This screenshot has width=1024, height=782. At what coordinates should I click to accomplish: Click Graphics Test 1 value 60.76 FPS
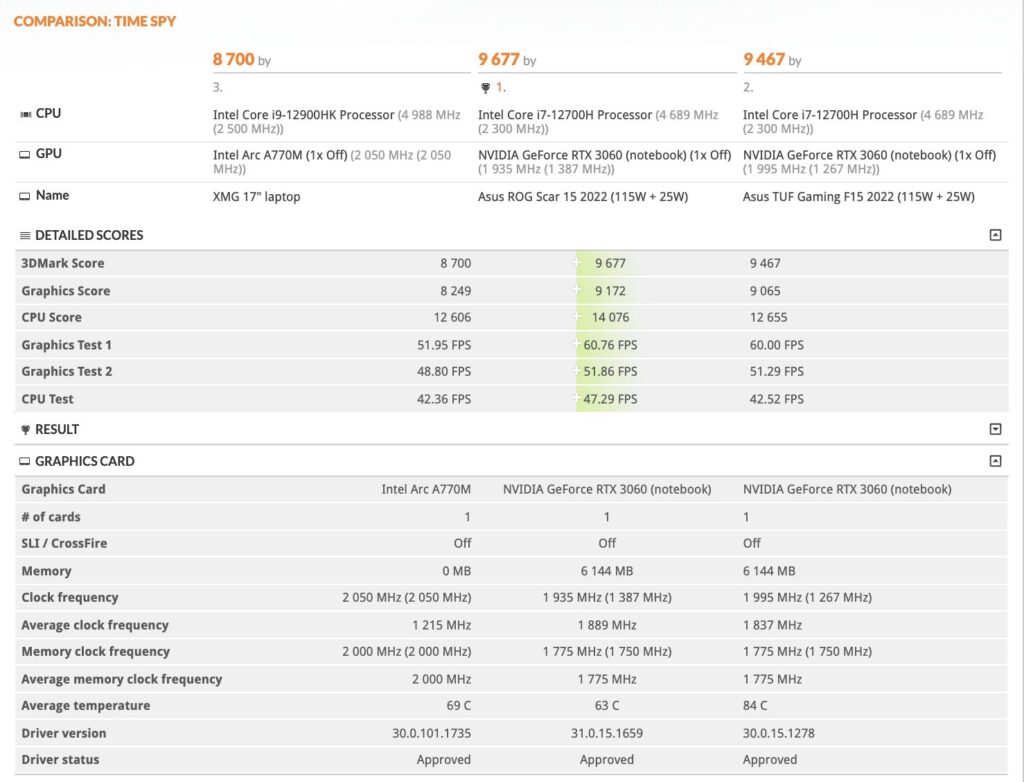click(x=610, y=345)
